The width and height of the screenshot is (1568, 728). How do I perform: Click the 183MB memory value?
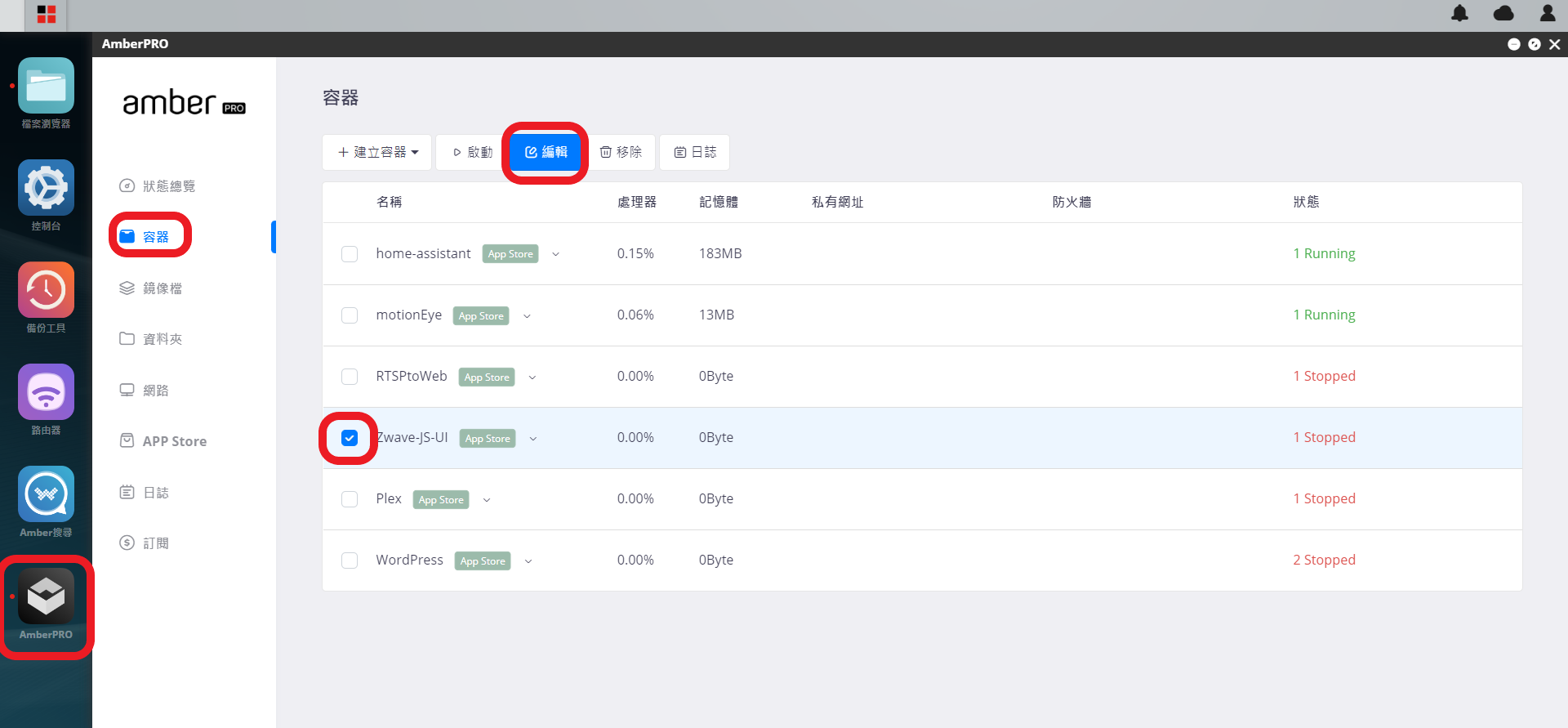click(720, 254)
